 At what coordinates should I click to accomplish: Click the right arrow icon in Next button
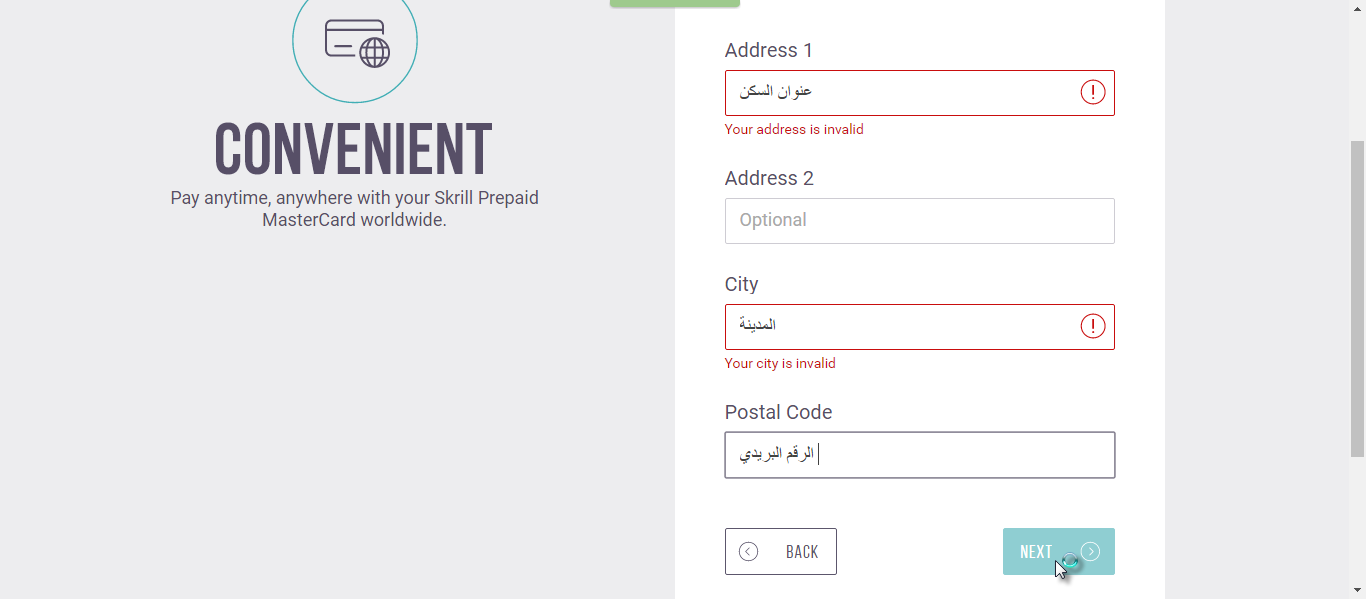click(x=1090, y=552)
